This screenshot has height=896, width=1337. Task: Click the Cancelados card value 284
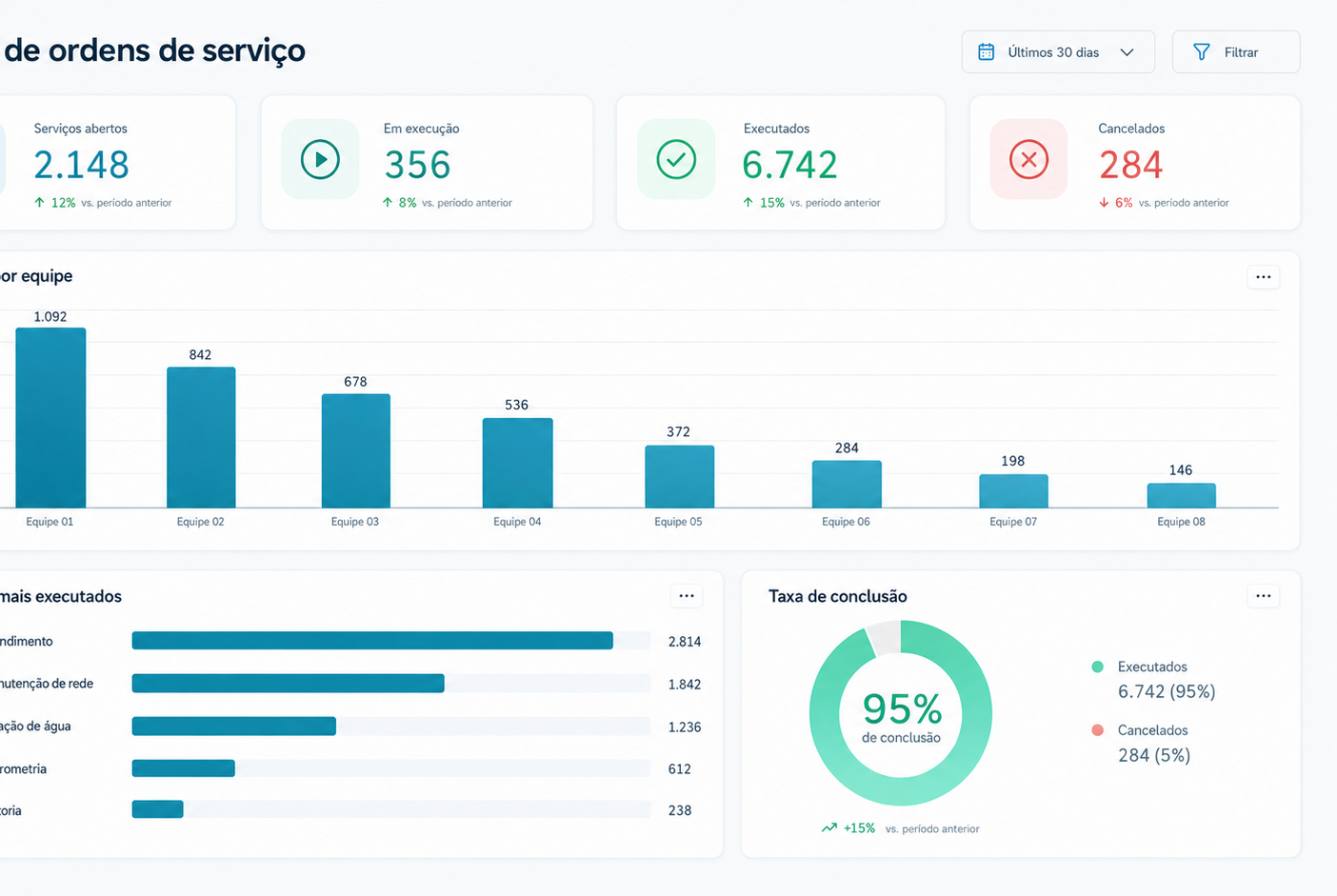pos(1130,165)
